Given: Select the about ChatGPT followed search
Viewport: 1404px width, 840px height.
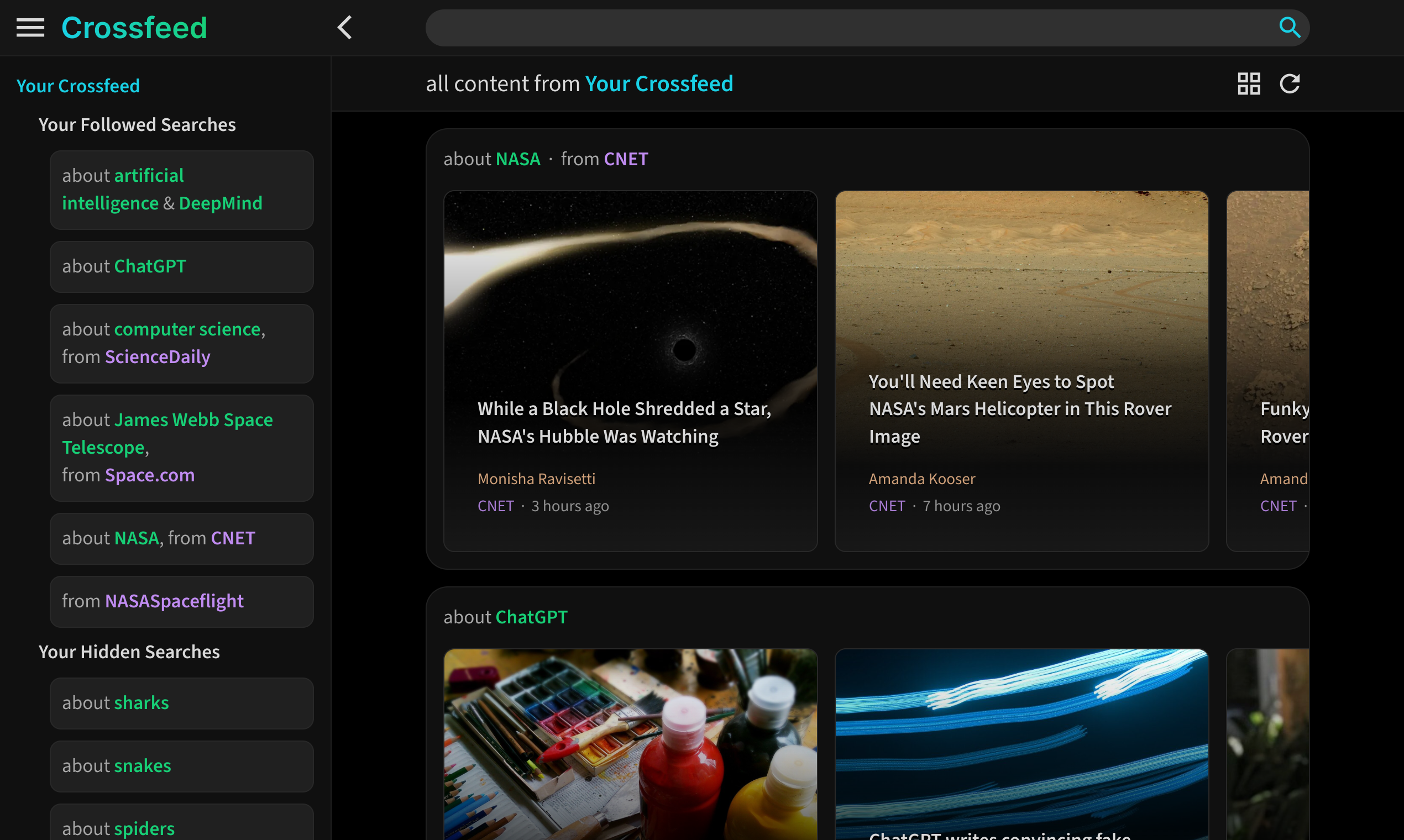Looking at the screenshot, I should point(182,266).
